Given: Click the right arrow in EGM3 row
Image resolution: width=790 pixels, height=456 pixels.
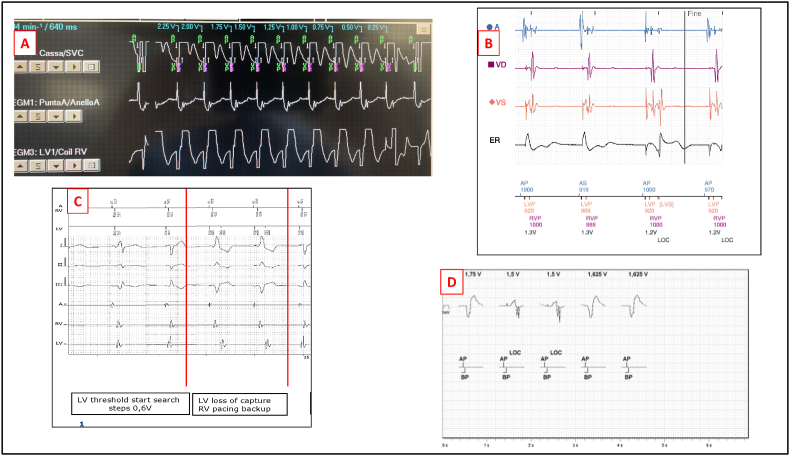Looking at the screenshot, I should click(75, 163).
